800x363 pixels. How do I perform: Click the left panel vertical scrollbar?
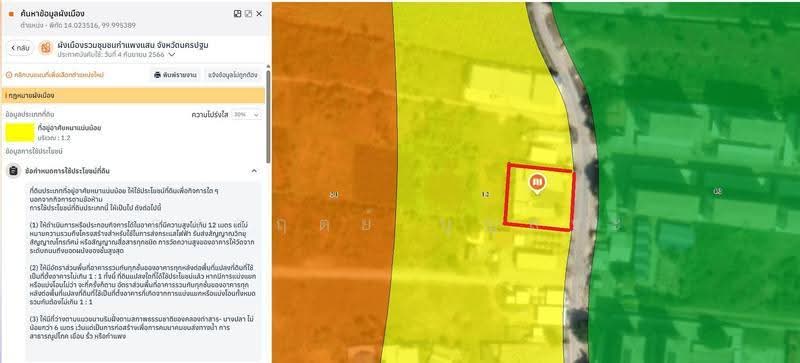[x=268, y=117]
